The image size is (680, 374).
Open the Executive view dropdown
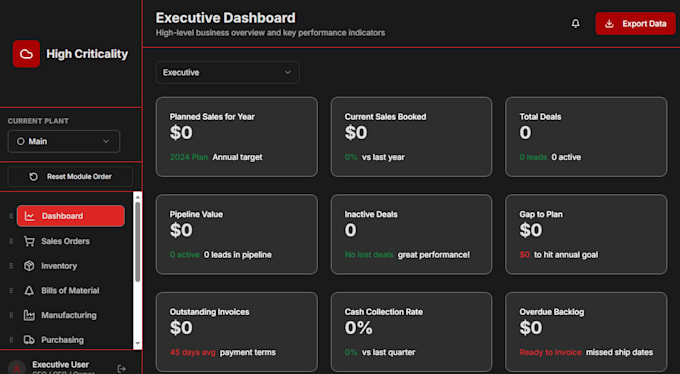[x=227, y=72]
